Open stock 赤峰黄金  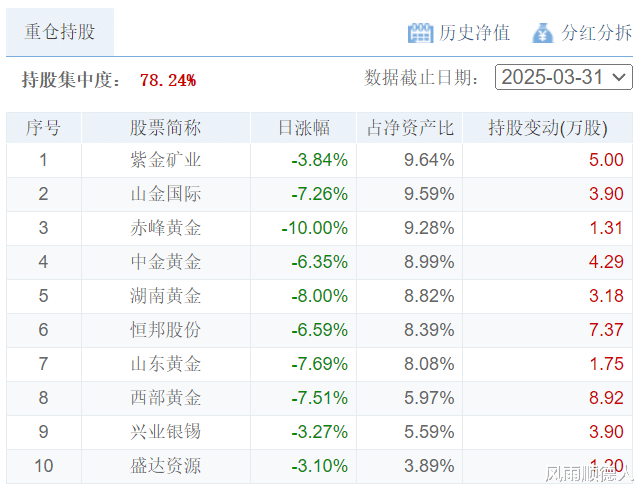click(x=166, y=228)
